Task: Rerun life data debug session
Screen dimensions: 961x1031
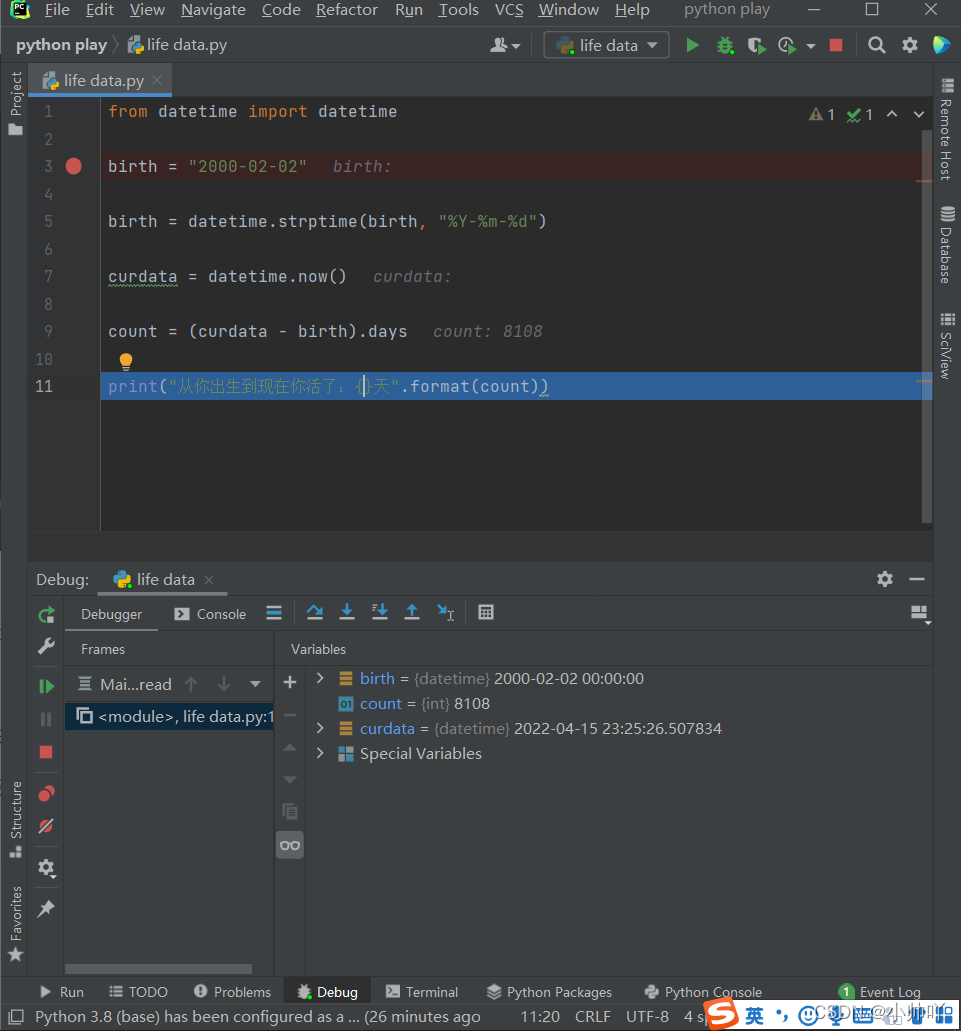Action: 46,615
